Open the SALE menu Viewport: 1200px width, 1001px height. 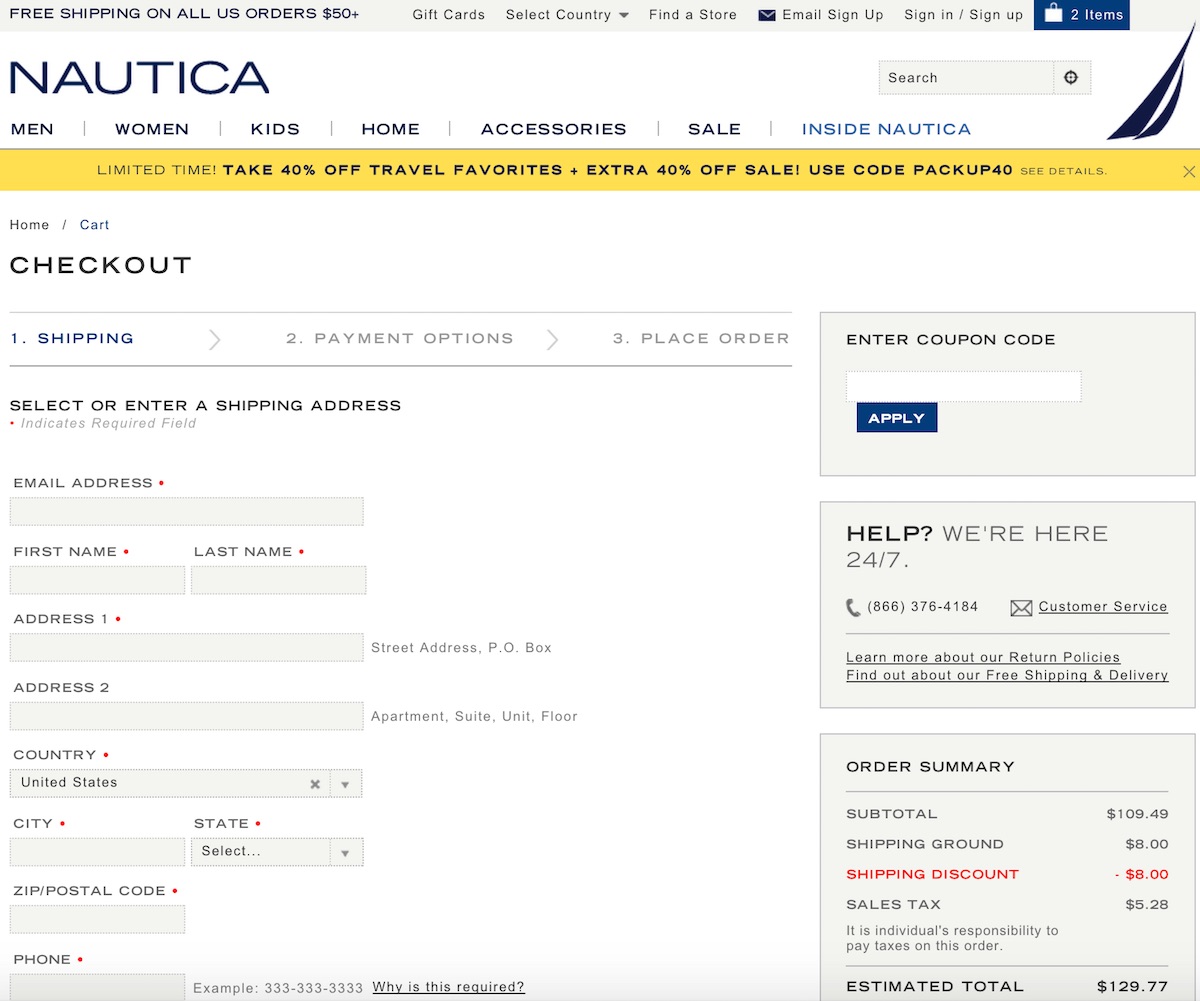click(714, 129)
